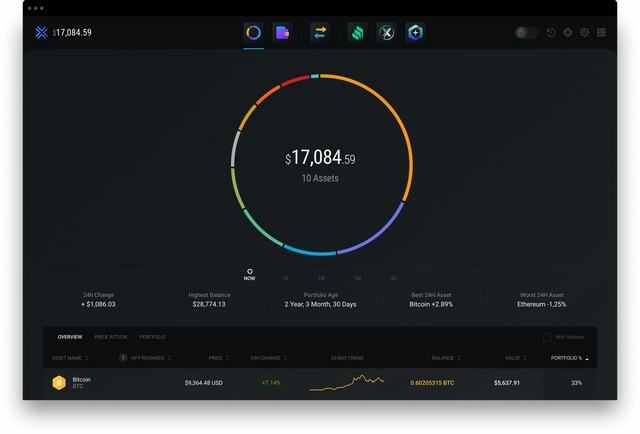The height and width of the screenshot is (434, 640).
Task: Switch to the Portfolio tab
Action: [x=153, y=337]
